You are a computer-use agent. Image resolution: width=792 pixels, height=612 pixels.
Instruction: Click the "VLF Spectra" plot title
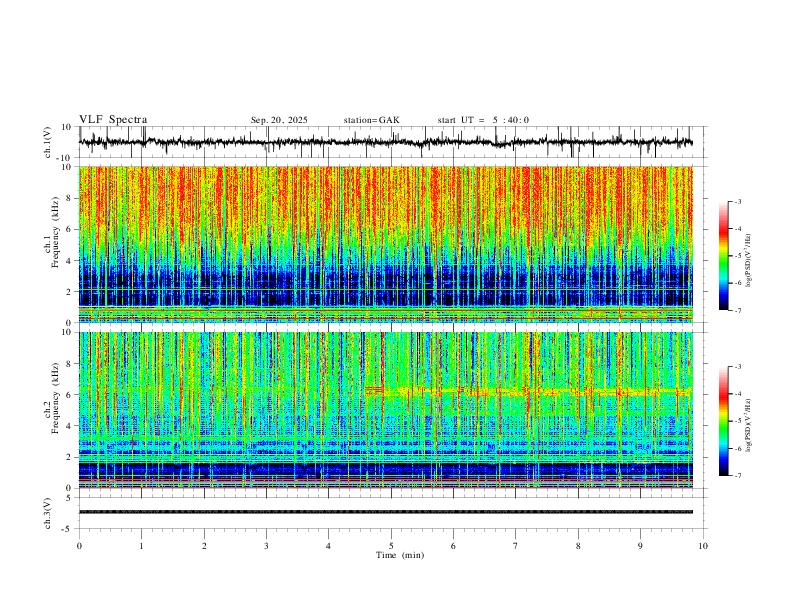tap(113, 120)
